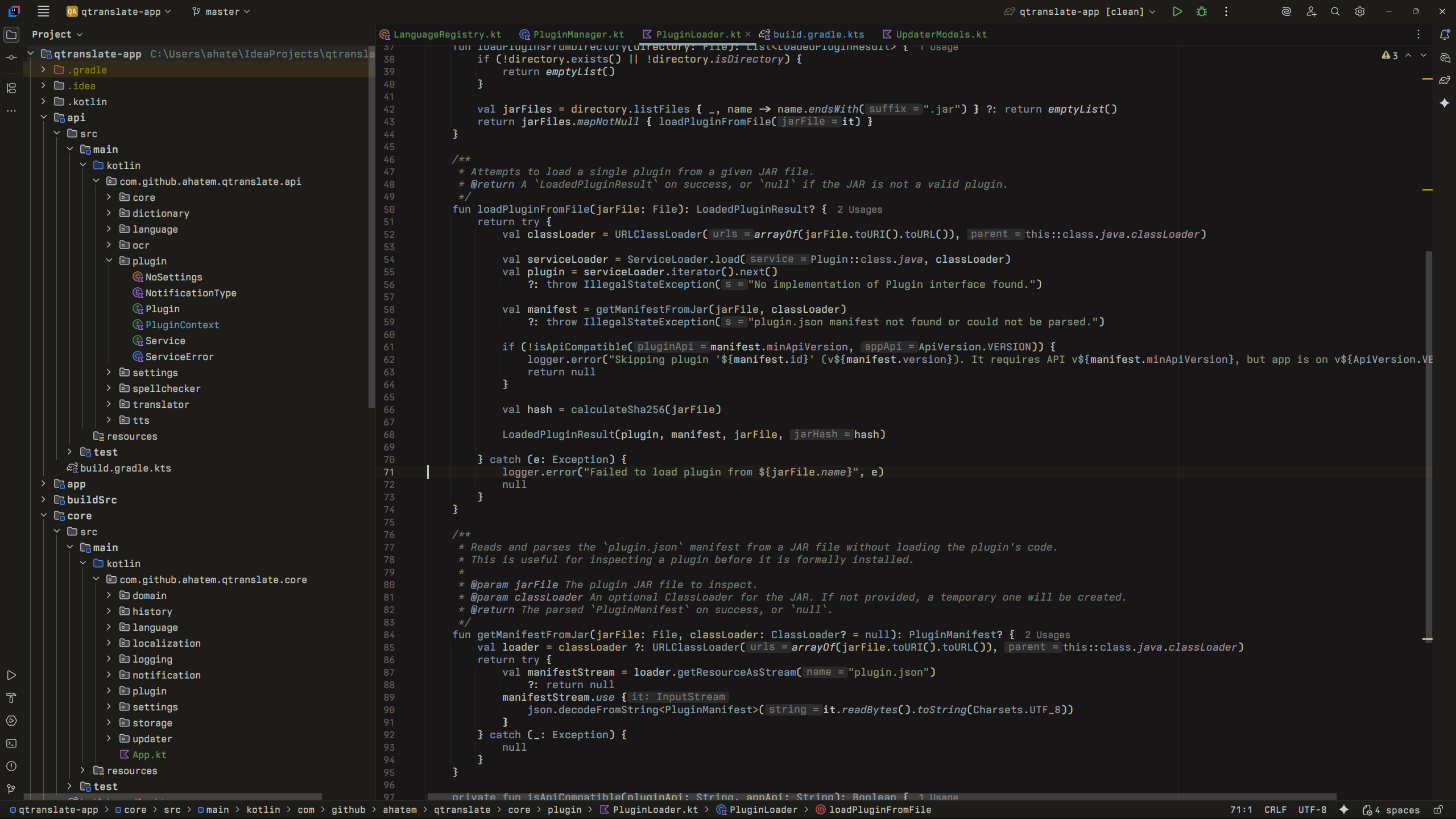This screenshot has width=1456, height=819.
Task: Click loadPluginFromFile in breadcrumb bar
Action: [874, 809]
